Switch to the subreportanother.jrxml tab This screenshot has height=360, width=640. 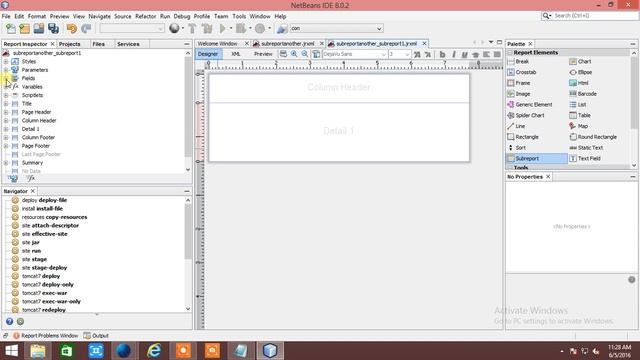[x=288, y=43]
